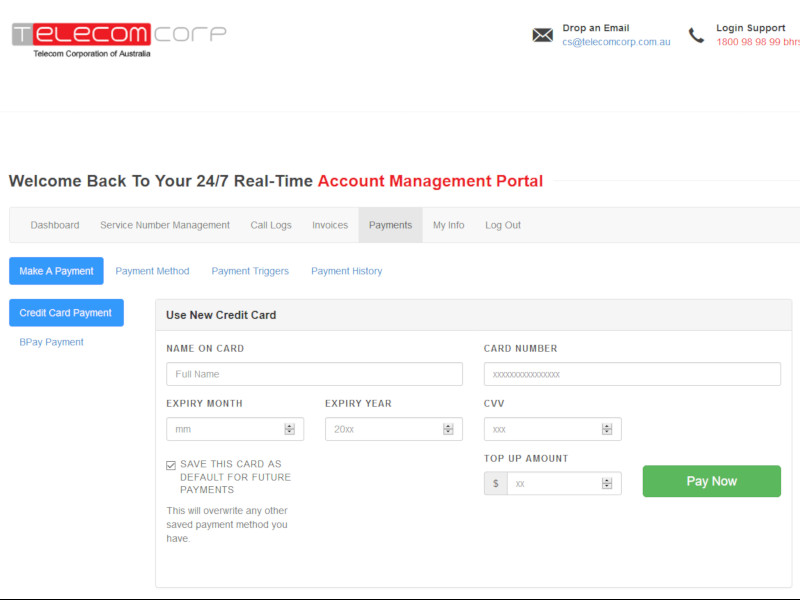Uncheck Save This Card As Default For Future Payments
Viewport: 800px width, 600px height.
[170, 464]
